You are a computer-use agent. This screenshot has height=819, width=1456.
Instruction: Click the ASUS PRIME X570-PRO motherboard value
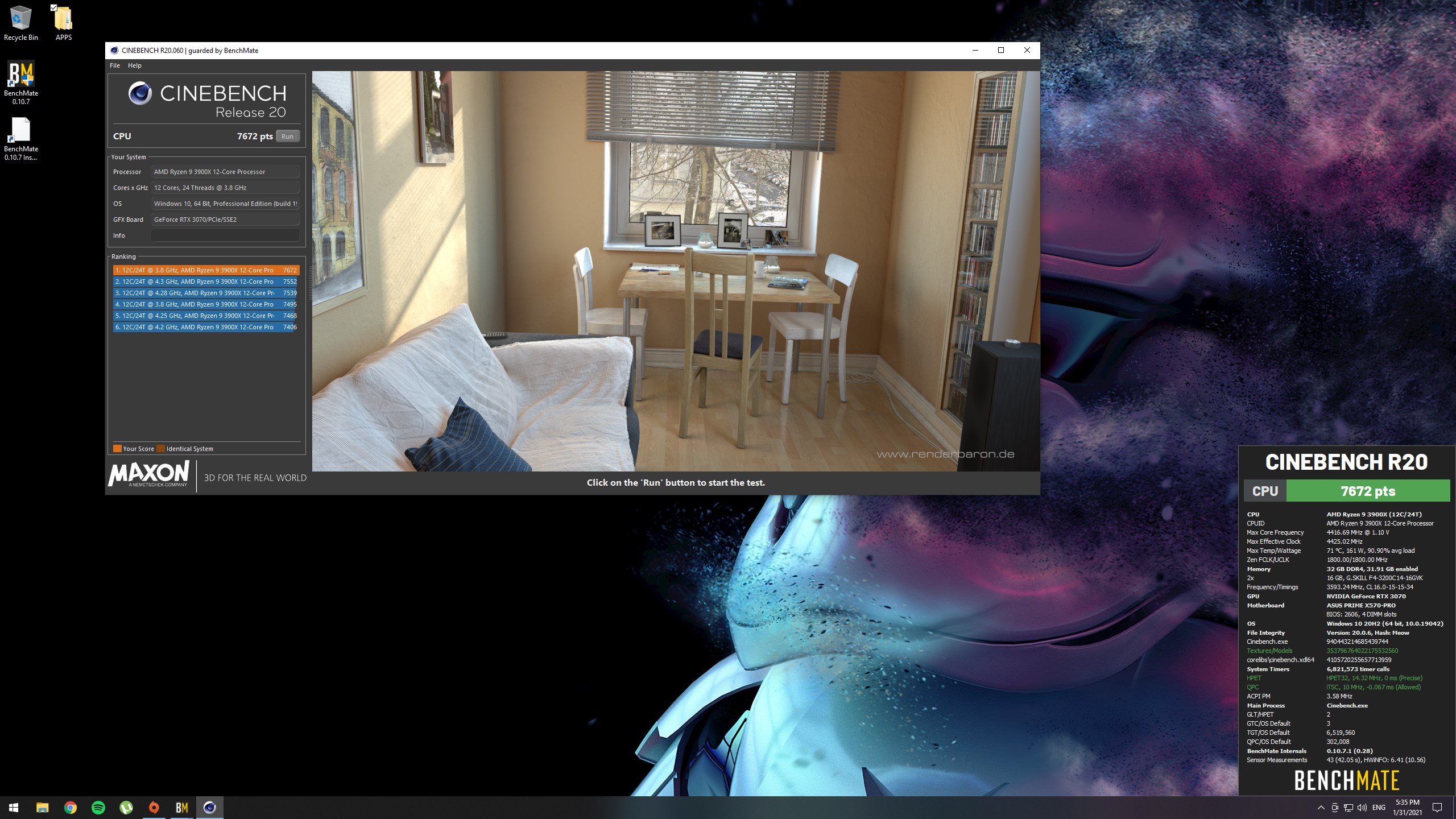(1361, 605)
